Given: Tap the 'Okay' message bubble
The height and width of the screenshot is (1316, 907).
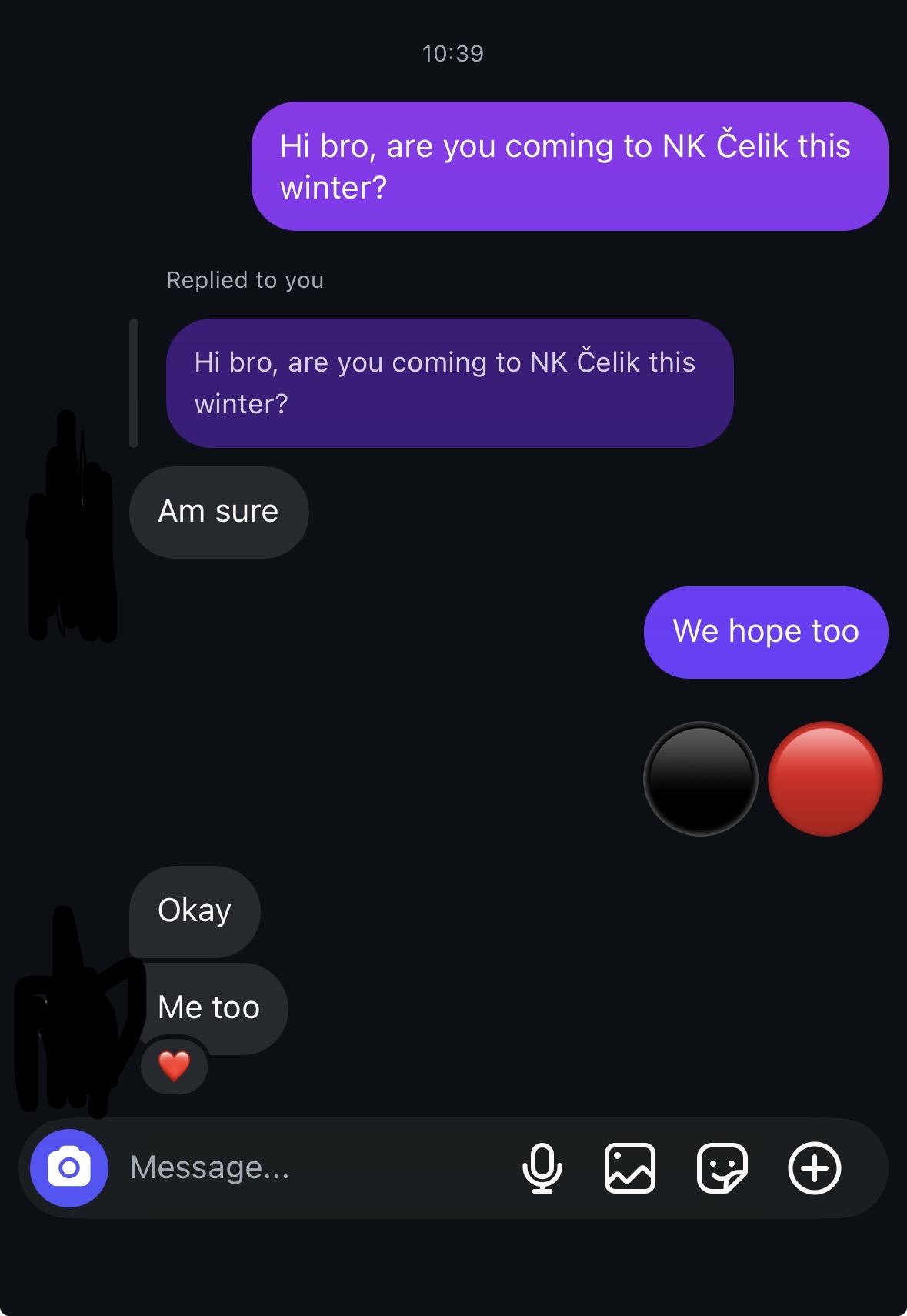Looking at the screenshot, I should pyautogui.click(x=195, y=912).
